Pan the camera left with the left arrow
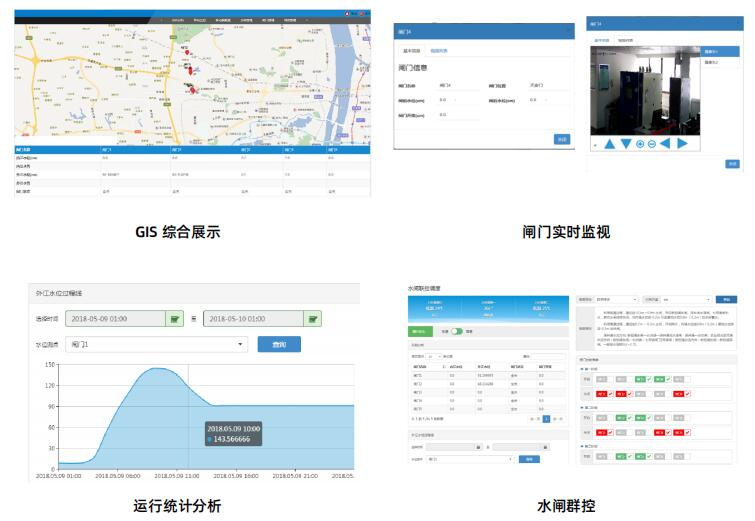 click(x=667, y=144)
